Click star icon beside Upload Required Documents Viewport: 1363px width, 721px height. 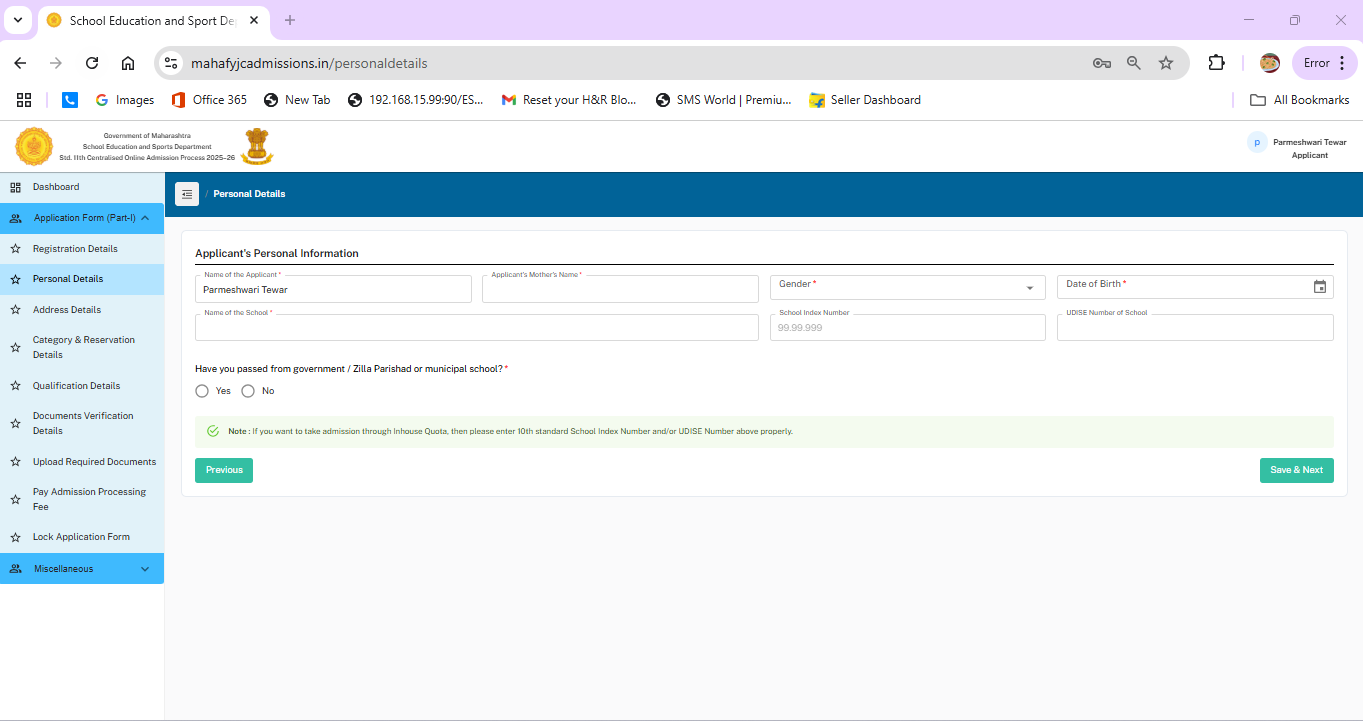15,462
